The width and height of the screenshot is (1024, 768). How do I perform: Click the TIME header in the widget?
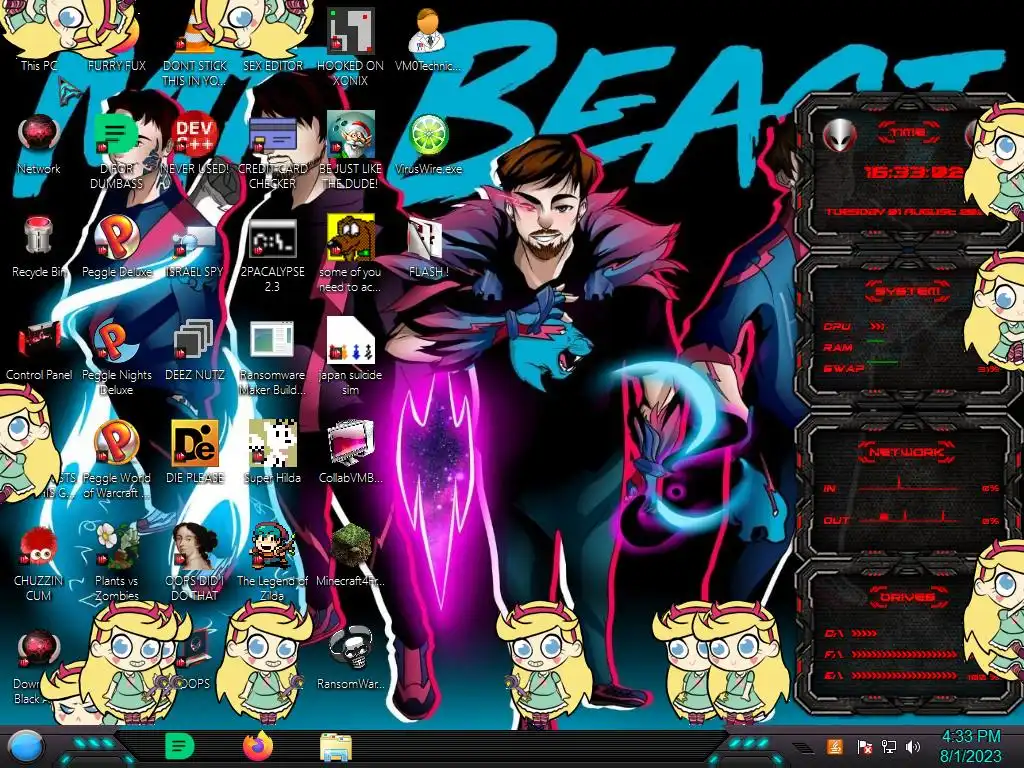pos(908,133)
